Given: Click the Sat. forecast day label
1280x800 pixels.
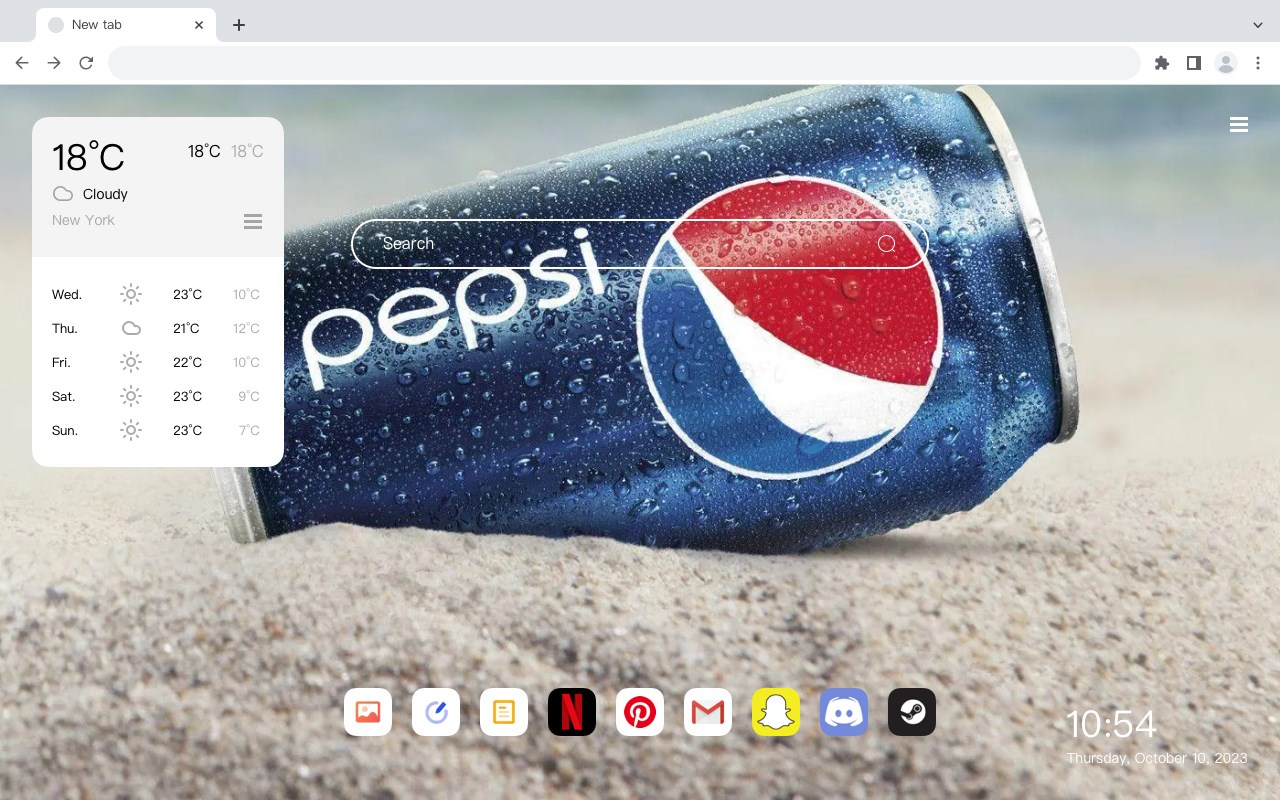Looking at the screenshot, I should tap(64, 396).
